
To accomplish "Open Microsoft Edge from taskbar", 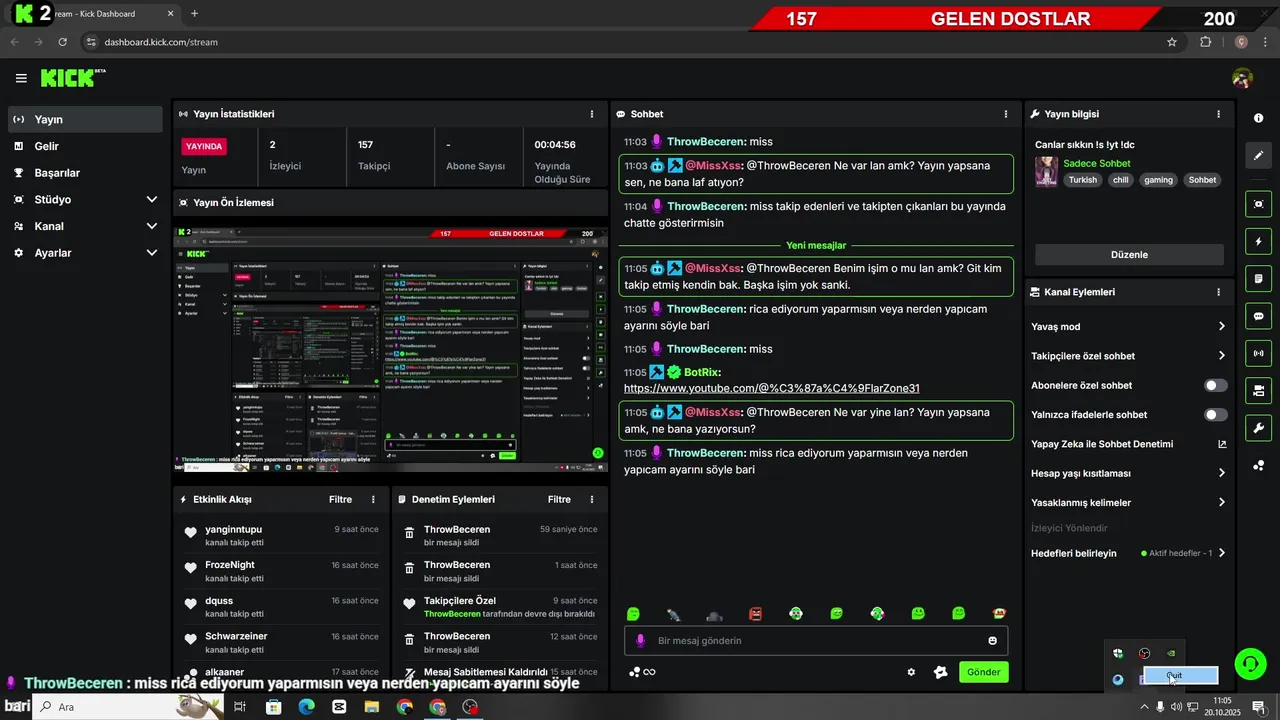I will [306, 707].
